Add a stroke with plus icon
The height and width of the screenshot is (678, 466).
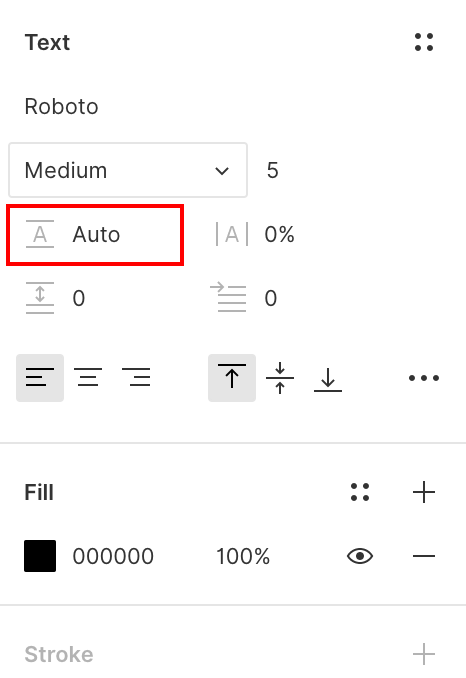[x=424, y=654]
